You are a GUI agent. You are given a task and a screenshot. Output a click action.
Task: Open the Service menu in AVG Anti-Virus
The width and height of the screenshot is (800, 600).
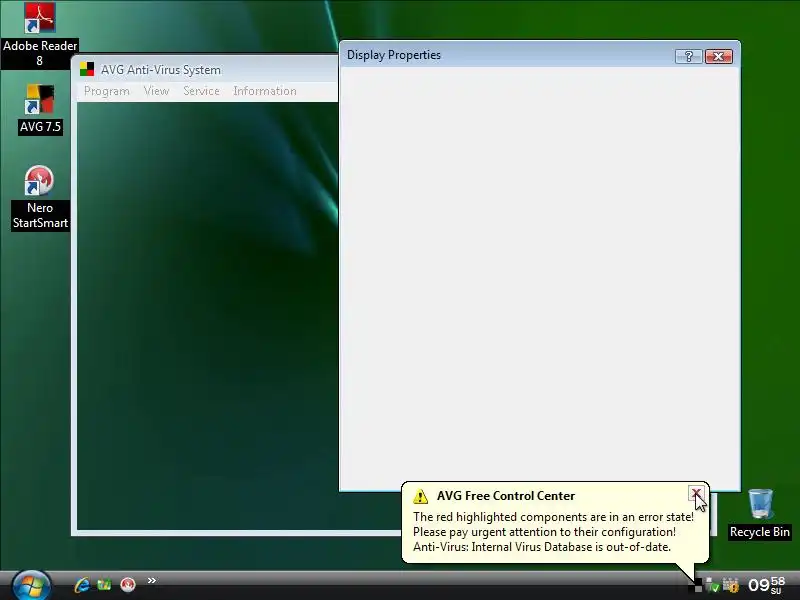[201, 91]
